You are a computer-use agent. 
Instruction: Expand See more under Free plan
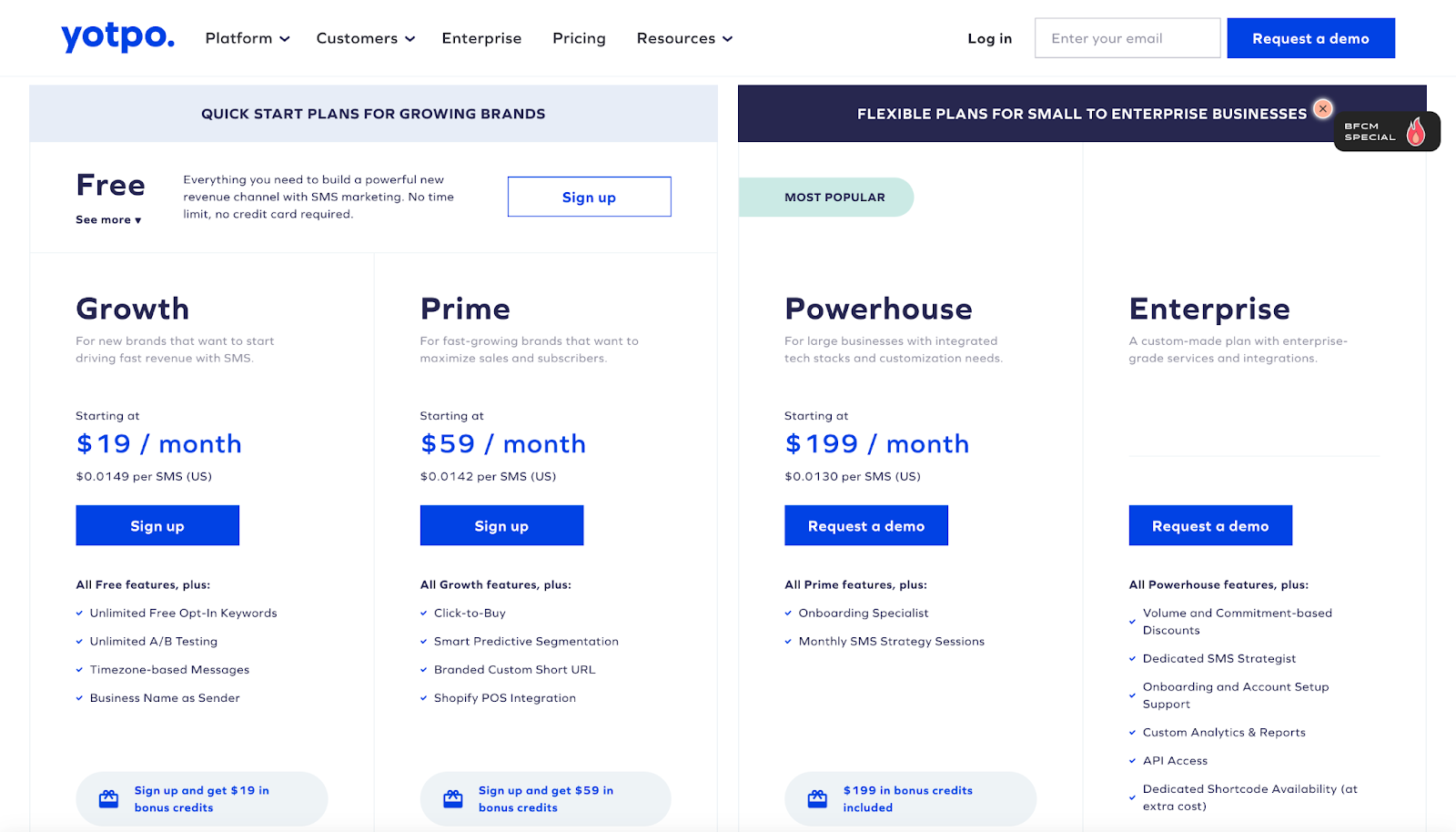[108, 219]
